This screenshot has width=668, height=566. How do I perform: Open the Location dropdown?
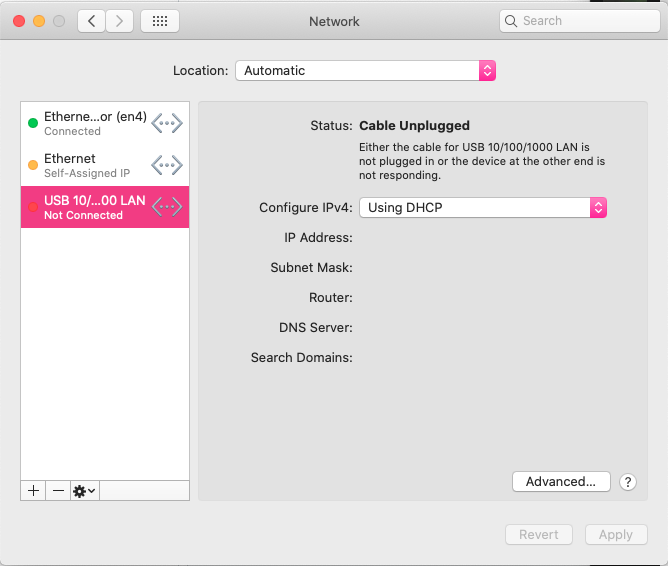(366, 71)
